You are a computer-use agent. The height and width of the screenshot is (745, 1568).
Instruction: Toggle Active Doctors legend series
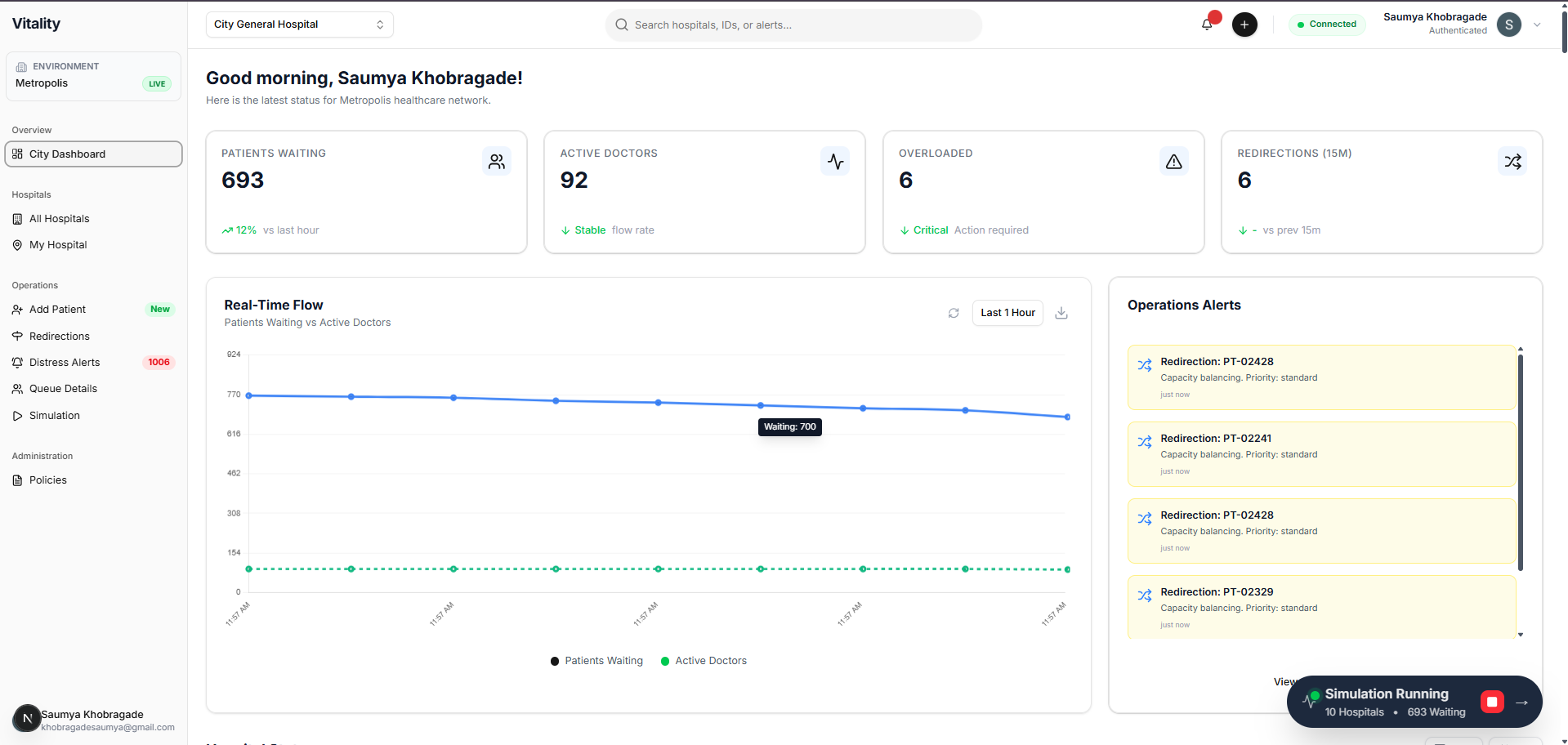(x=704, y=661)
